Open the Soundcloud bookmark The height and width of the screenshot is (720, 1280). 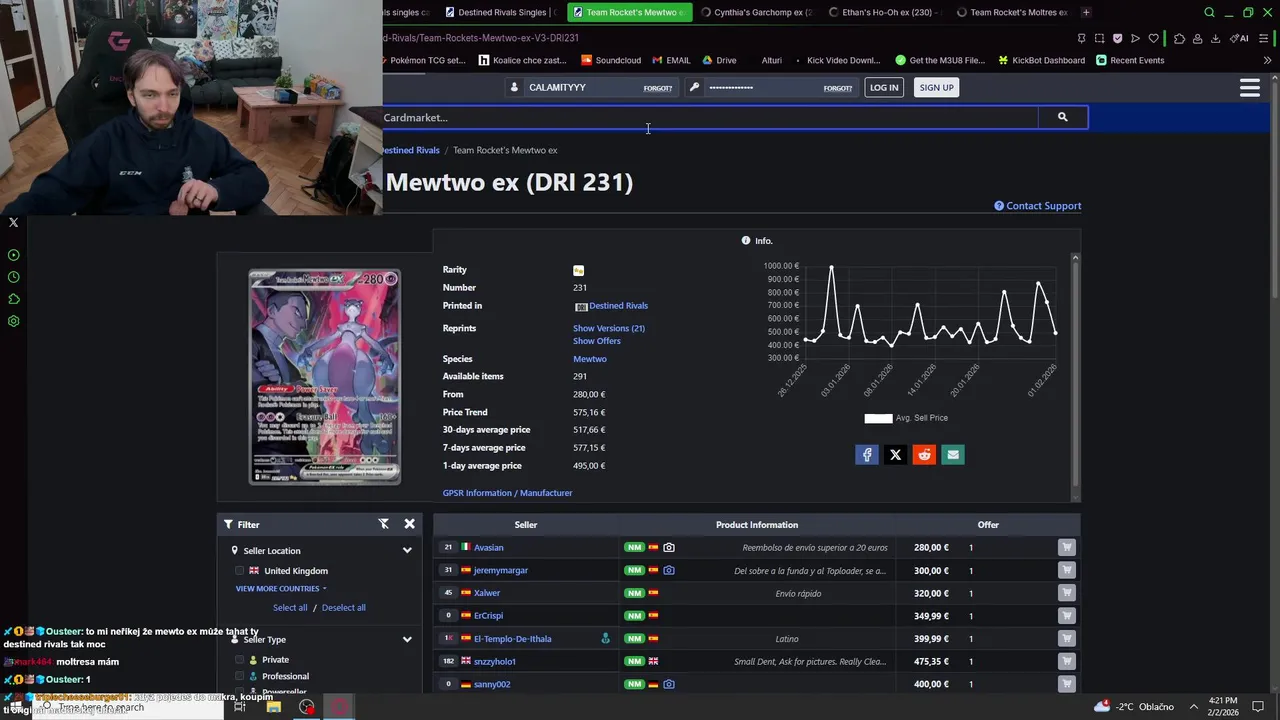[x=611, y=60]
